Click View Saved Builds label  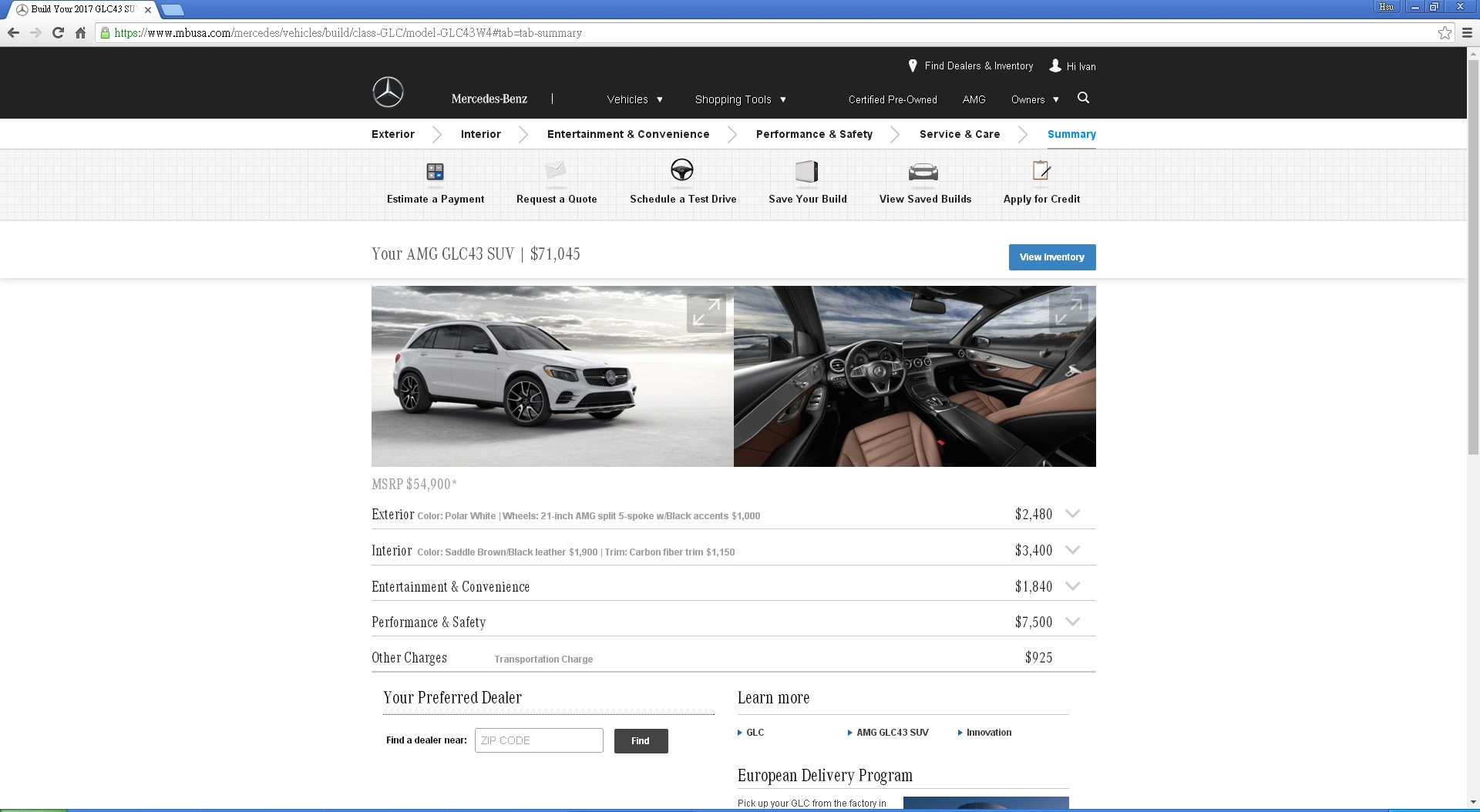point(925,199)
